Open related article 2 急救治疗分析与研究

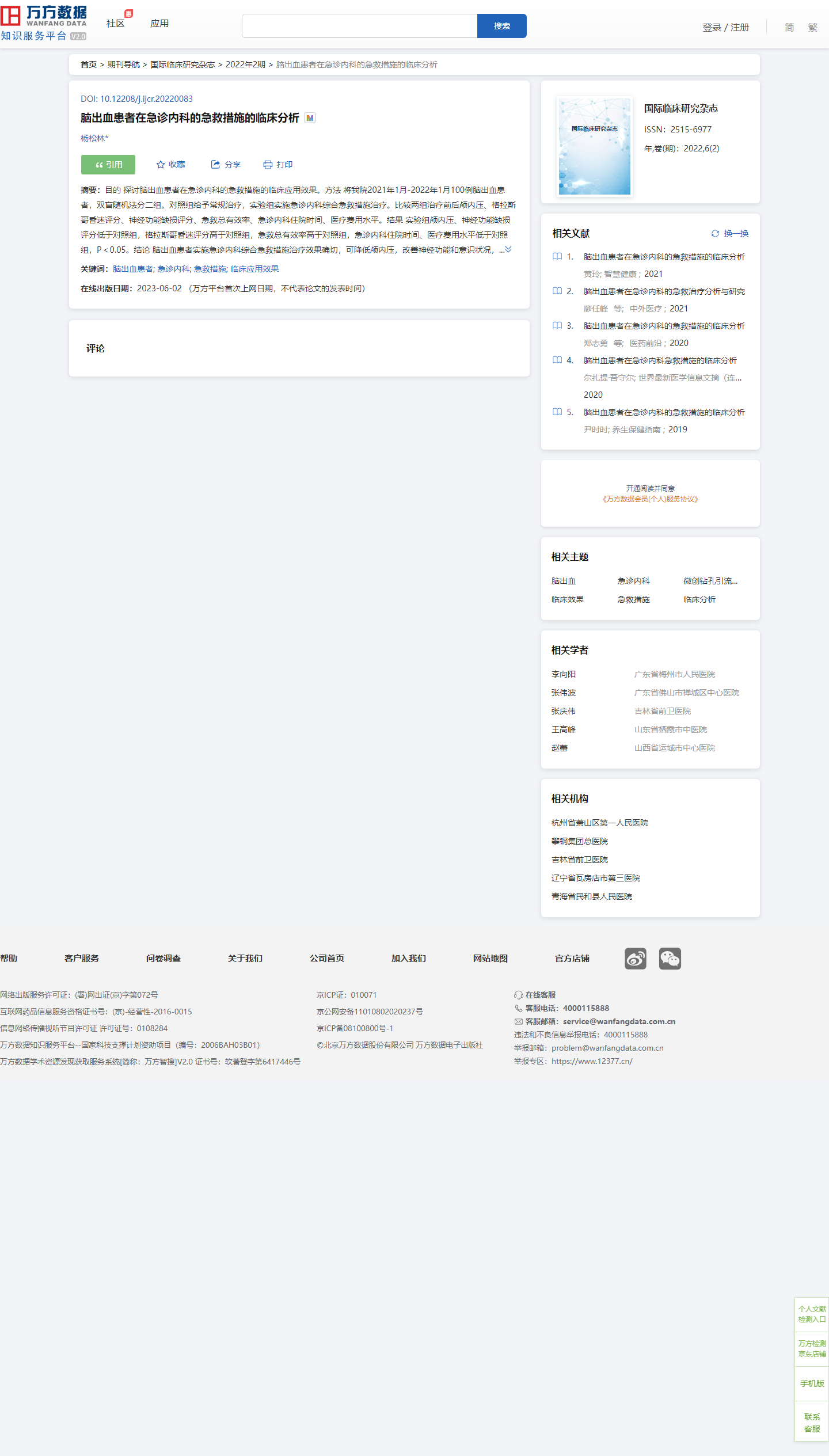click(x=664, y=291)
